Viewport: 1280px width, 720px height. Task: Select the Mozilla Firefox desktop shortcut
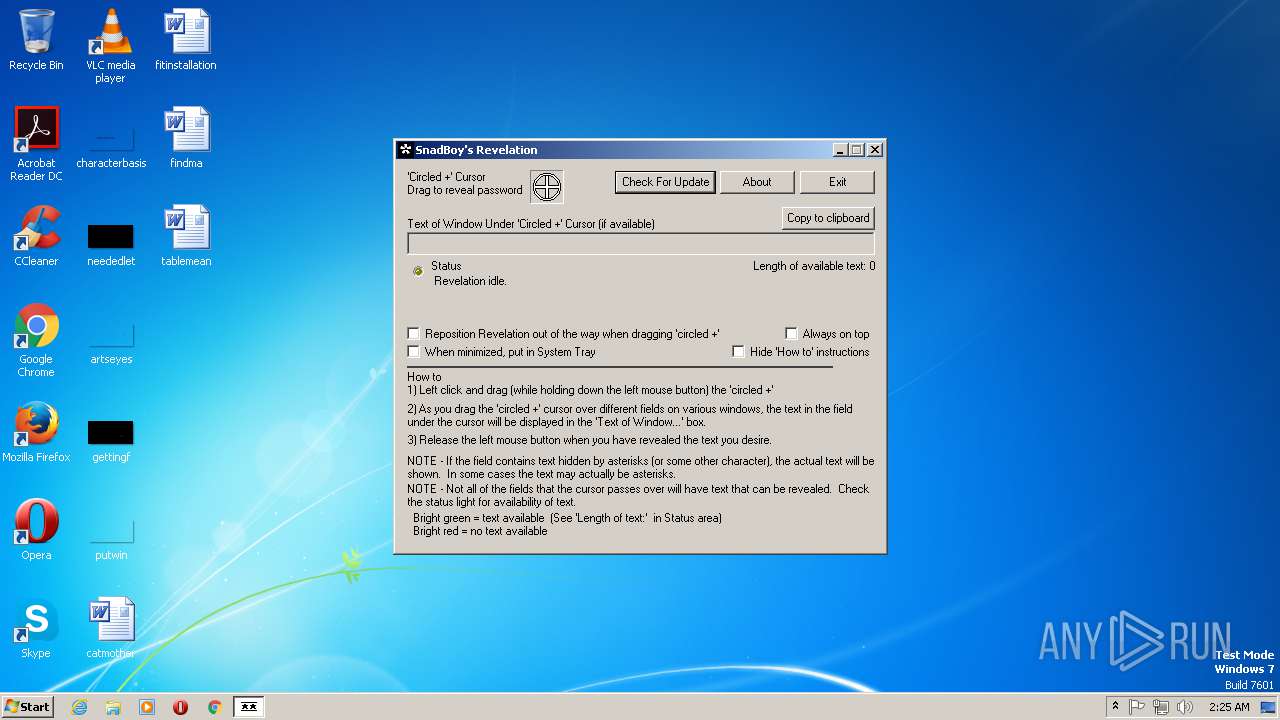point(36,432)
